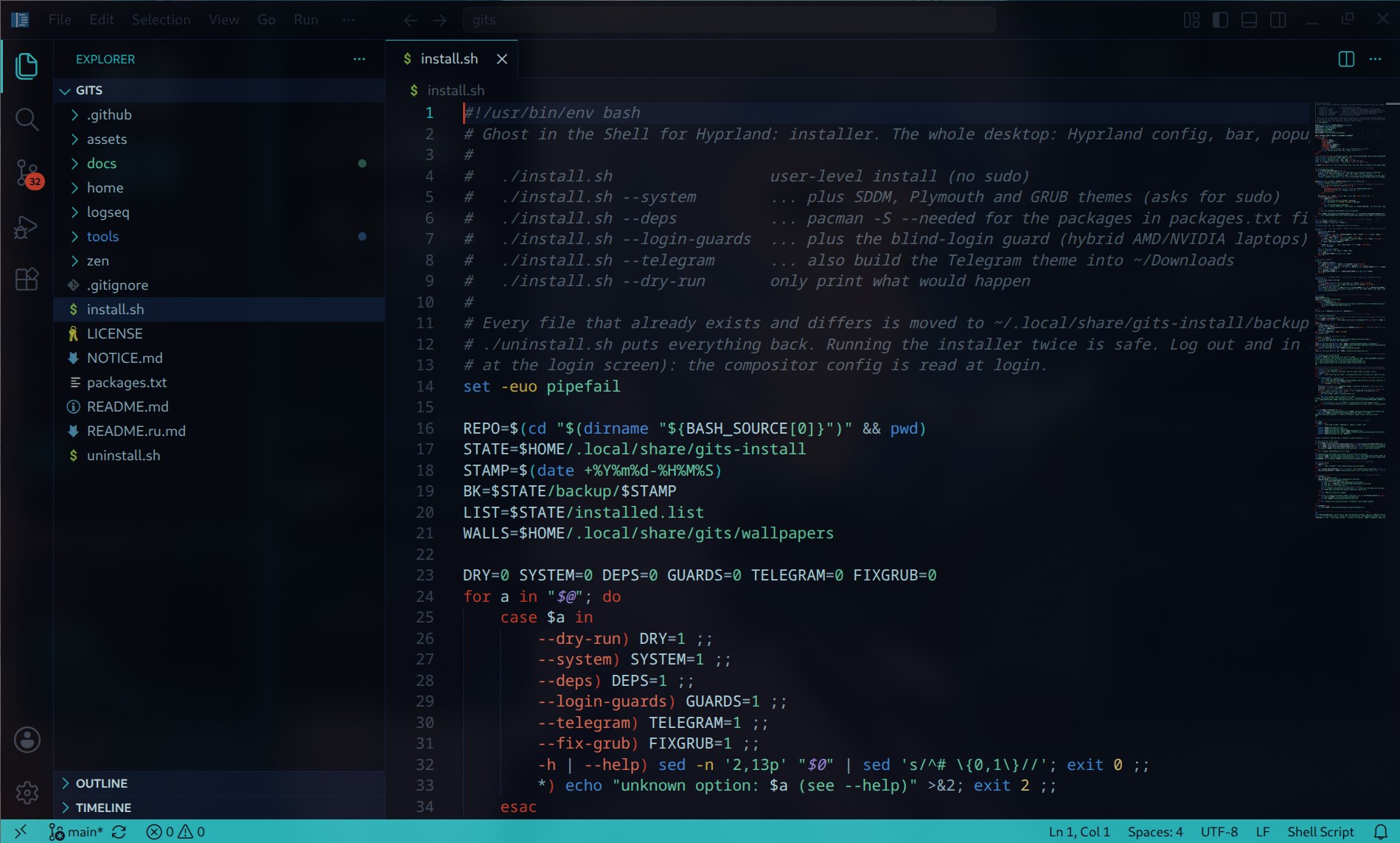Open the Manage settings gear
Viewport: 1400px width, 843px height.
(x=27, y=793)
